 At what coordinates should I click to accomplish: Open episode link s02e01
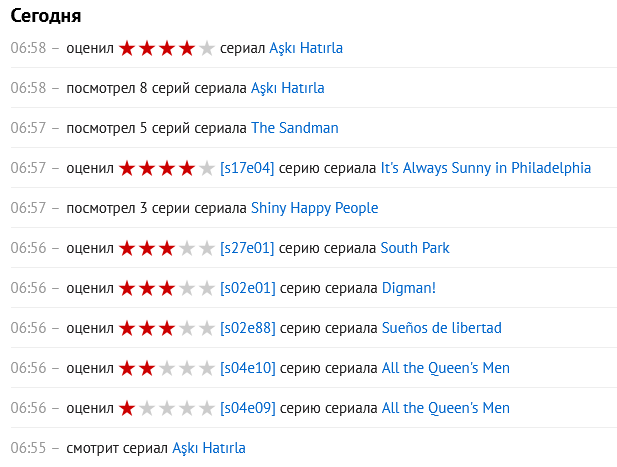pos(248,288)
